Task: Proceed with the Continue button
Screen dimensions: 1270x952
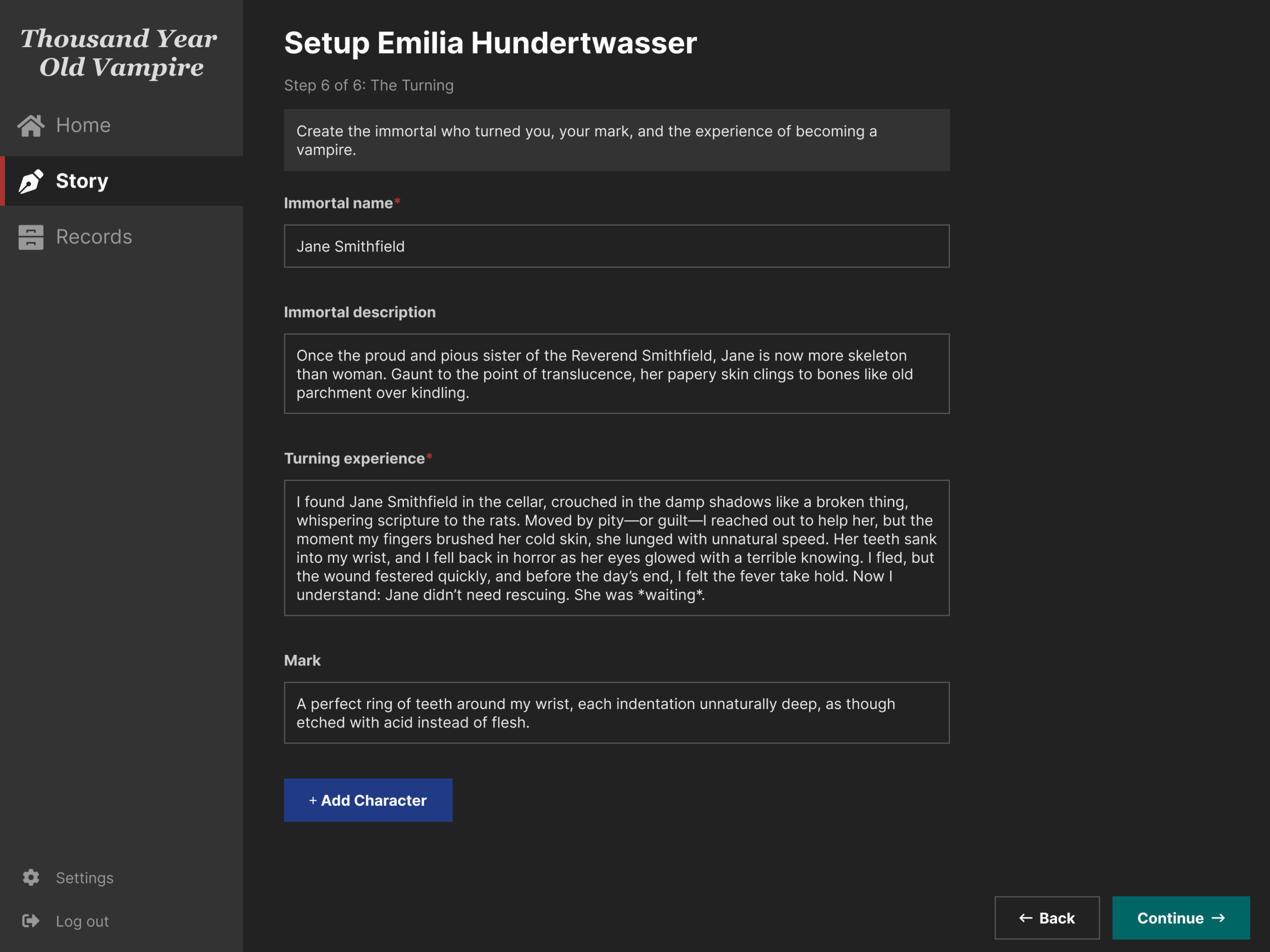Action: 1181,918
